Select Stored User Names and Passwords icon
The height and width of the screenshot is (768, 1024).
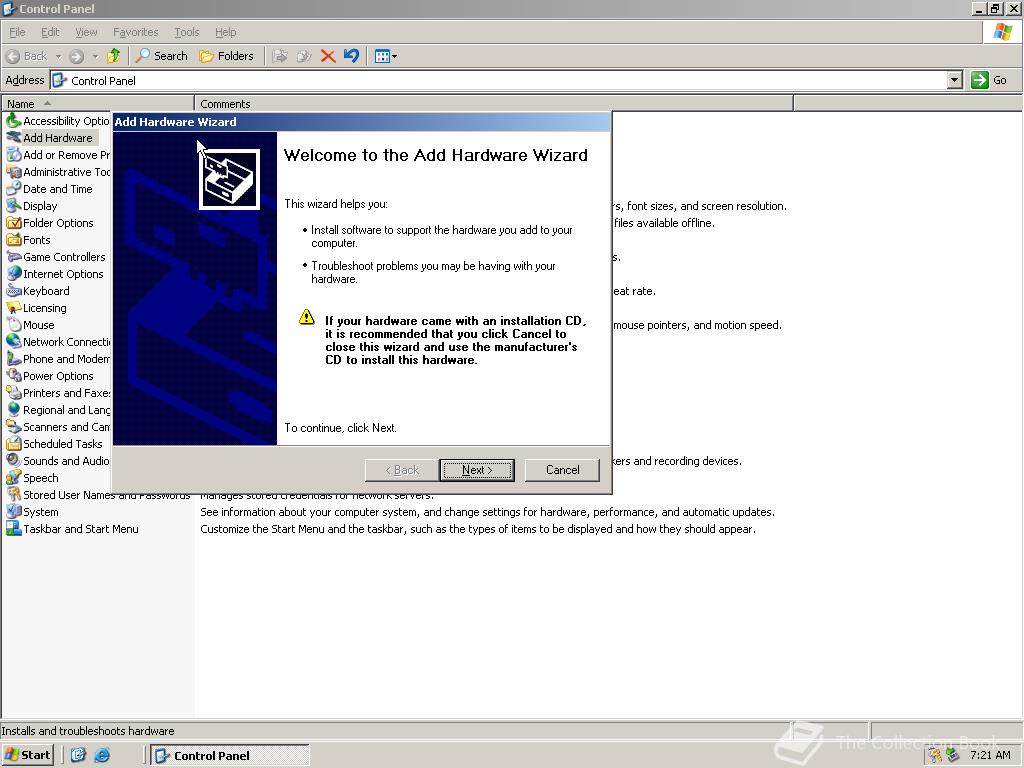(13, 494)
